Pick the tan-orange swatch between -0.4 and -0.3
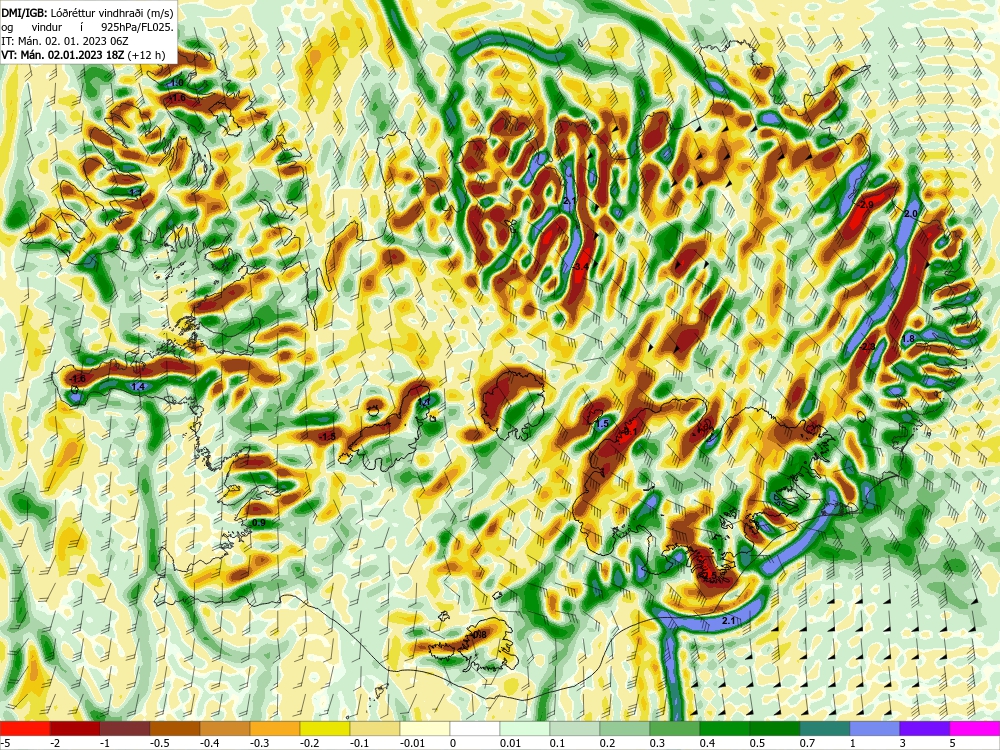1000x750 pixels. 225,728
